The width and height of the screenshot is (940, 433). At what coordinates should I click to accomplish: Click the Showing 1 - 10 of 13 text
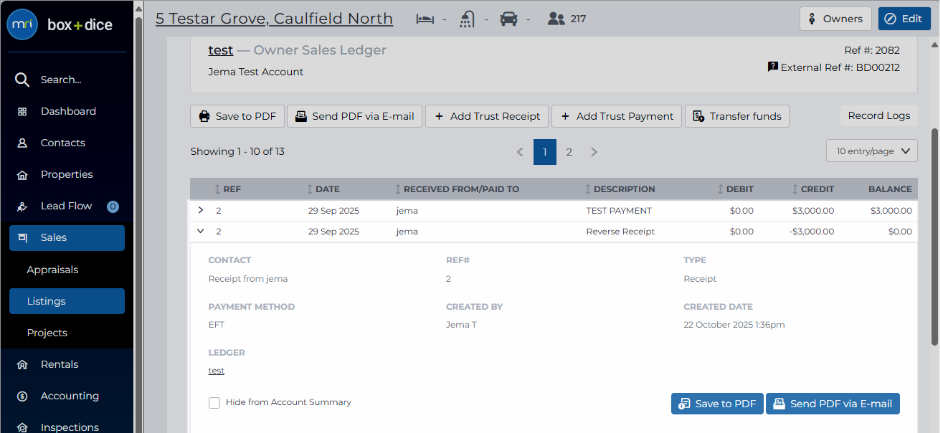[x=237, y=152]
